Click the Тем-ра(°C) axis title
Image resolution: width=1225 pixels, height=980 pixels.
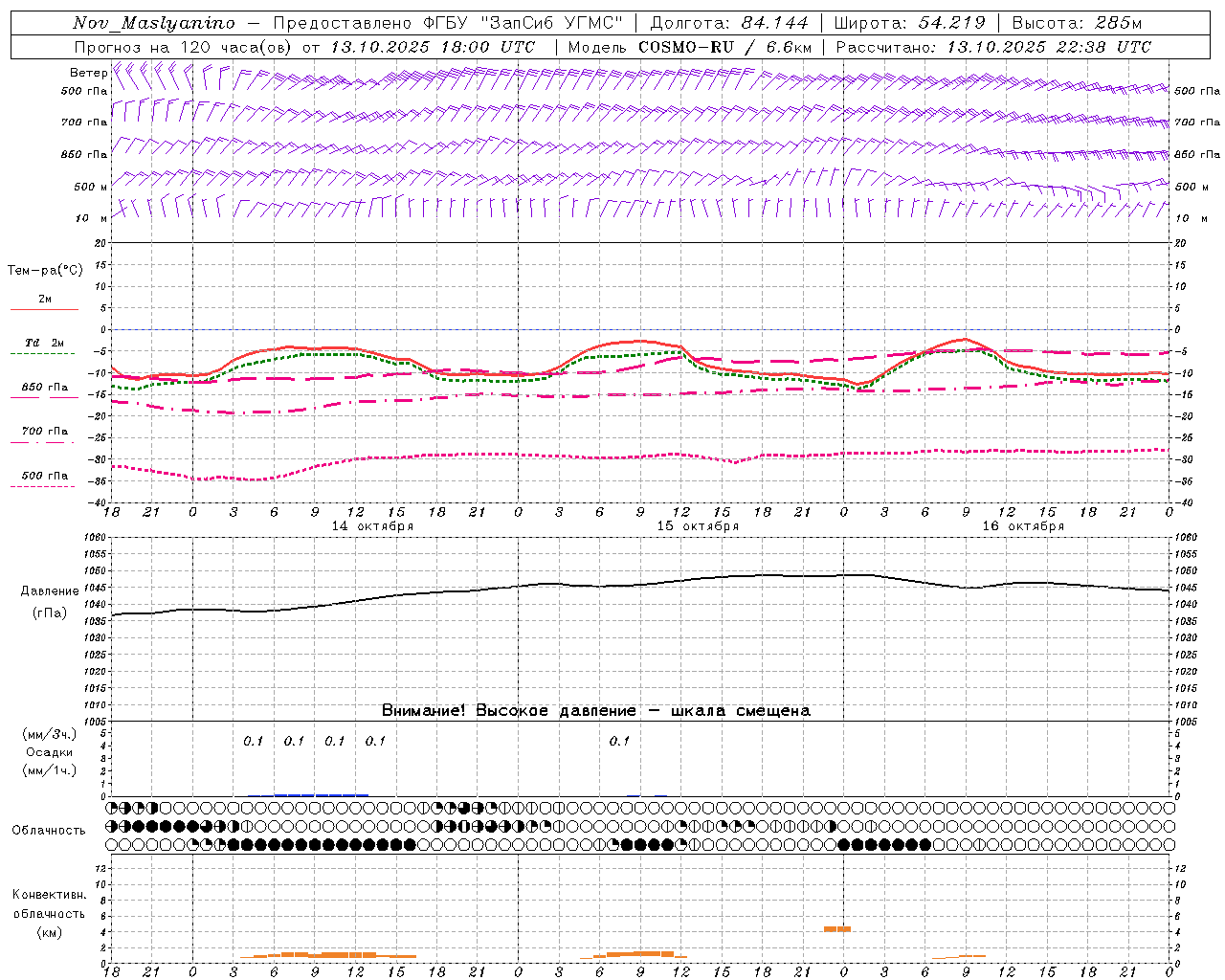45,271
